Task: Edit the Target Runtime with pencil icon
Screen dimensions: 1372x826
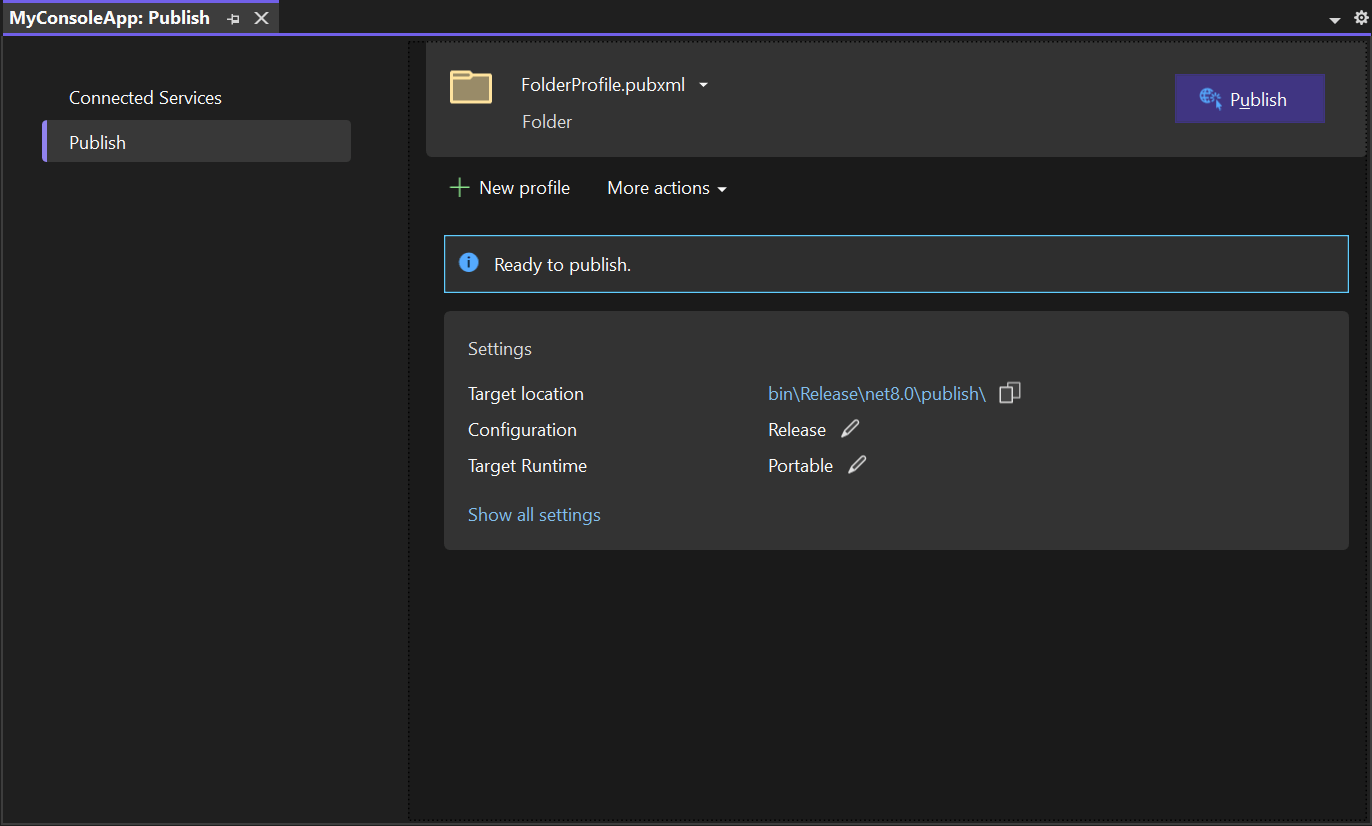Action: tap(857, 465)
